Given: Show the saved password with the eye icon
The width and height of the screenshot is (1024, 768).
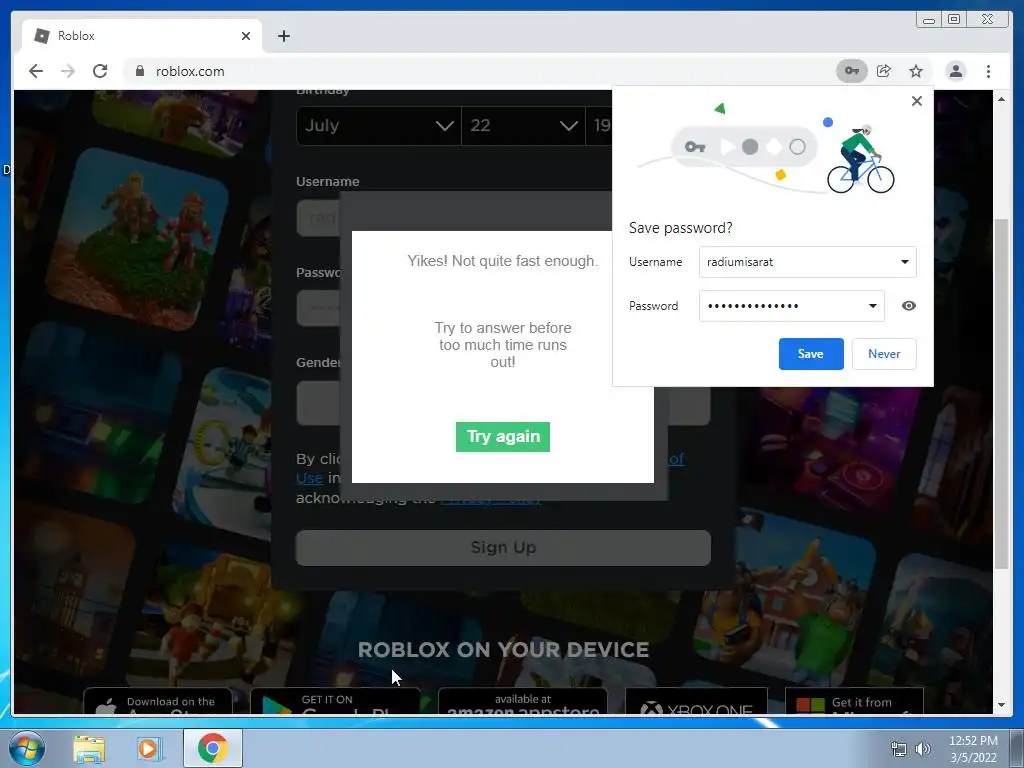Looking at the screenshot, I should coord(908,306).
